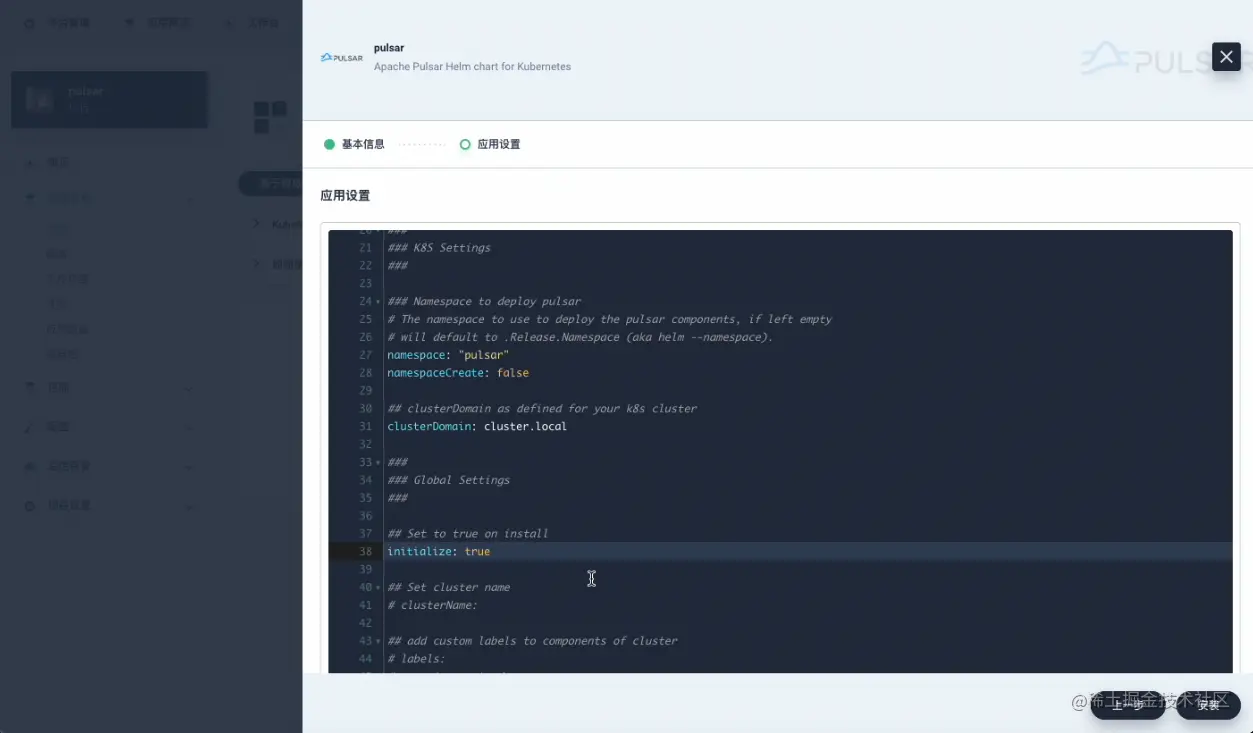
Task: Click '### Namespace to deploy pulsar' line
Action: (484, 301)
